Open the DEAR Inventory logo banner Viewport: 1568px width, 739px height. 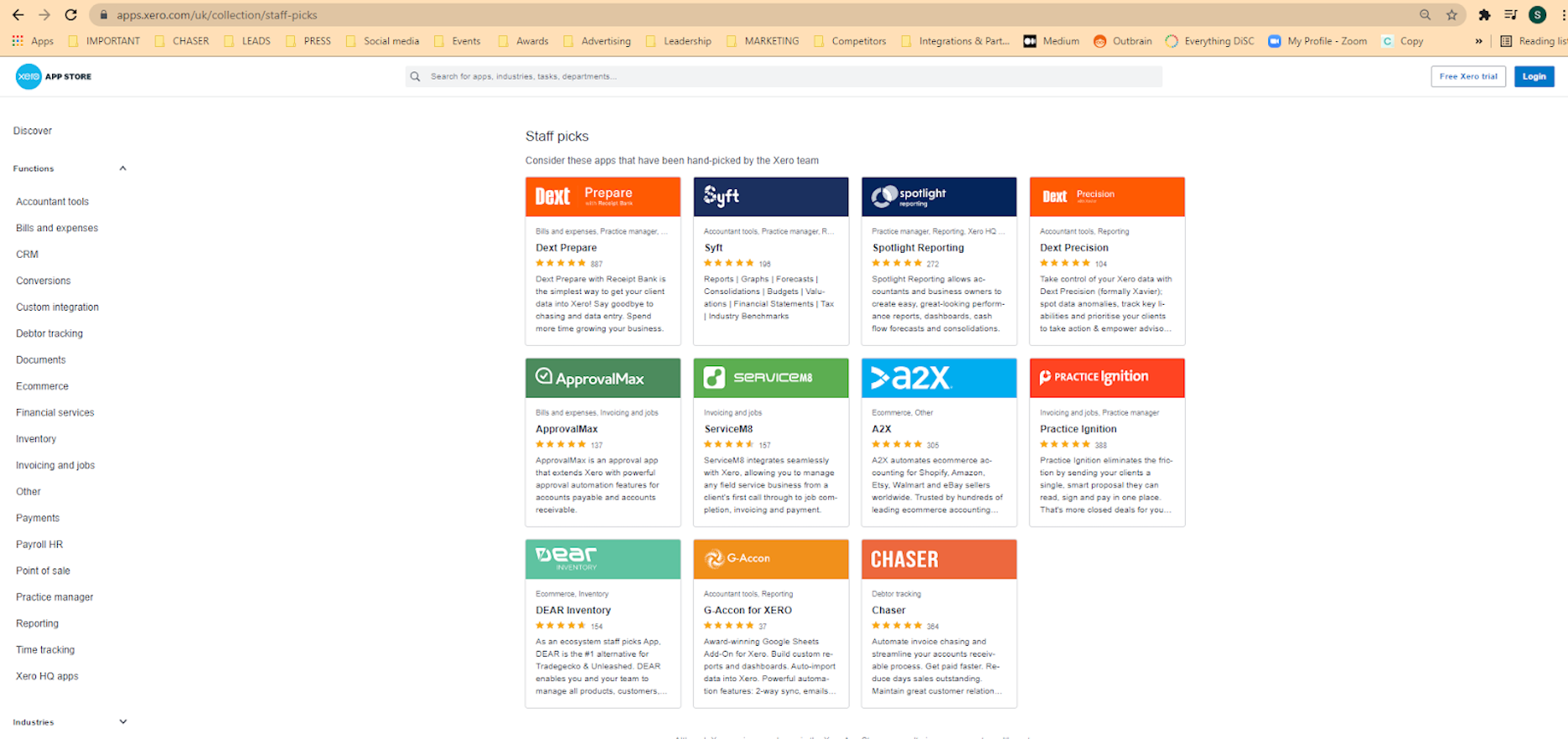603,559
